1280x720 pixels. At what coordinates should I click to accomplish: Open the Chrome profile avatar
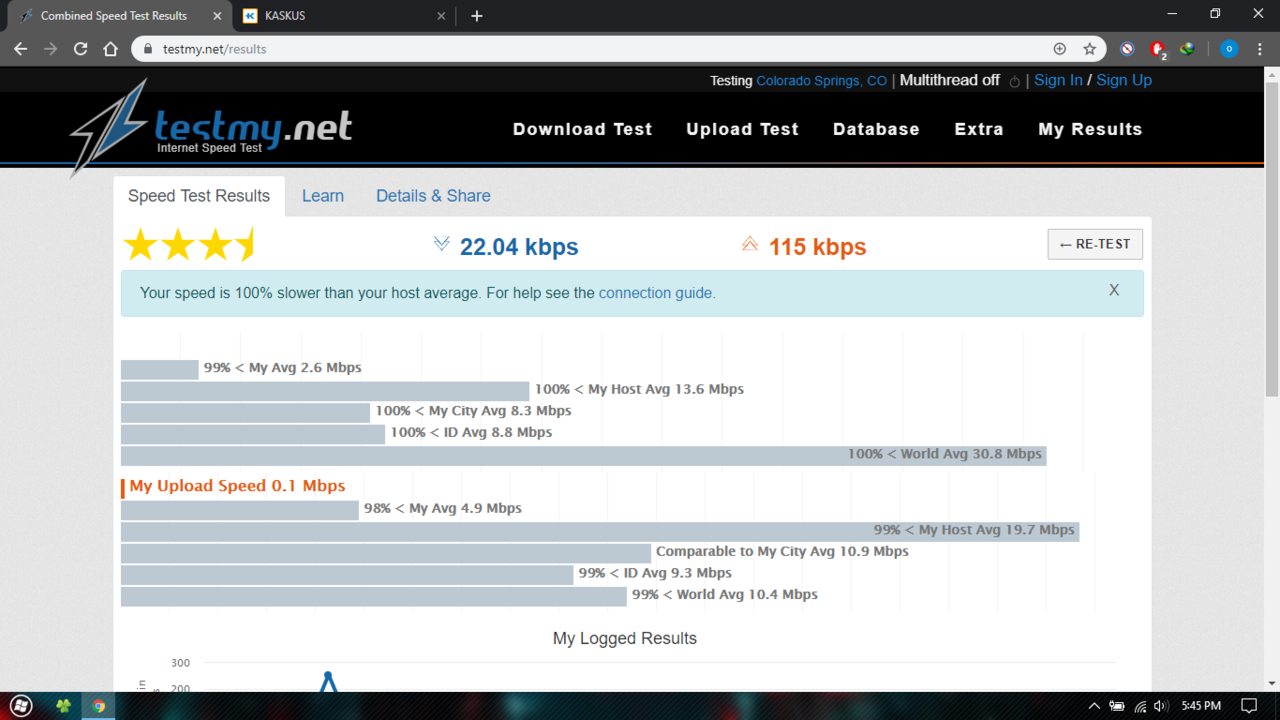(x=1229, y=49)
